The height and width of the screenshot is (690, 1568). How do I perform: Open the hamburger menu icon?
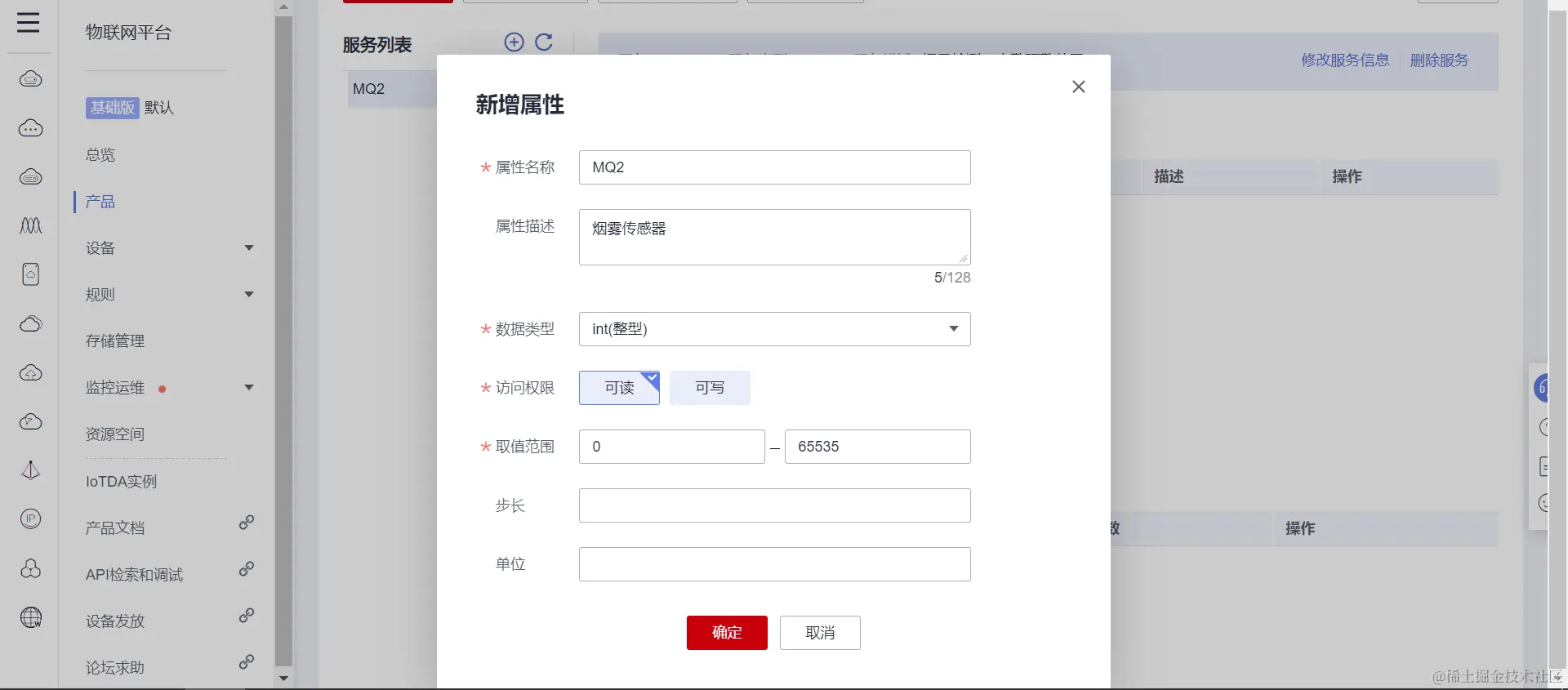coord(29,22)
